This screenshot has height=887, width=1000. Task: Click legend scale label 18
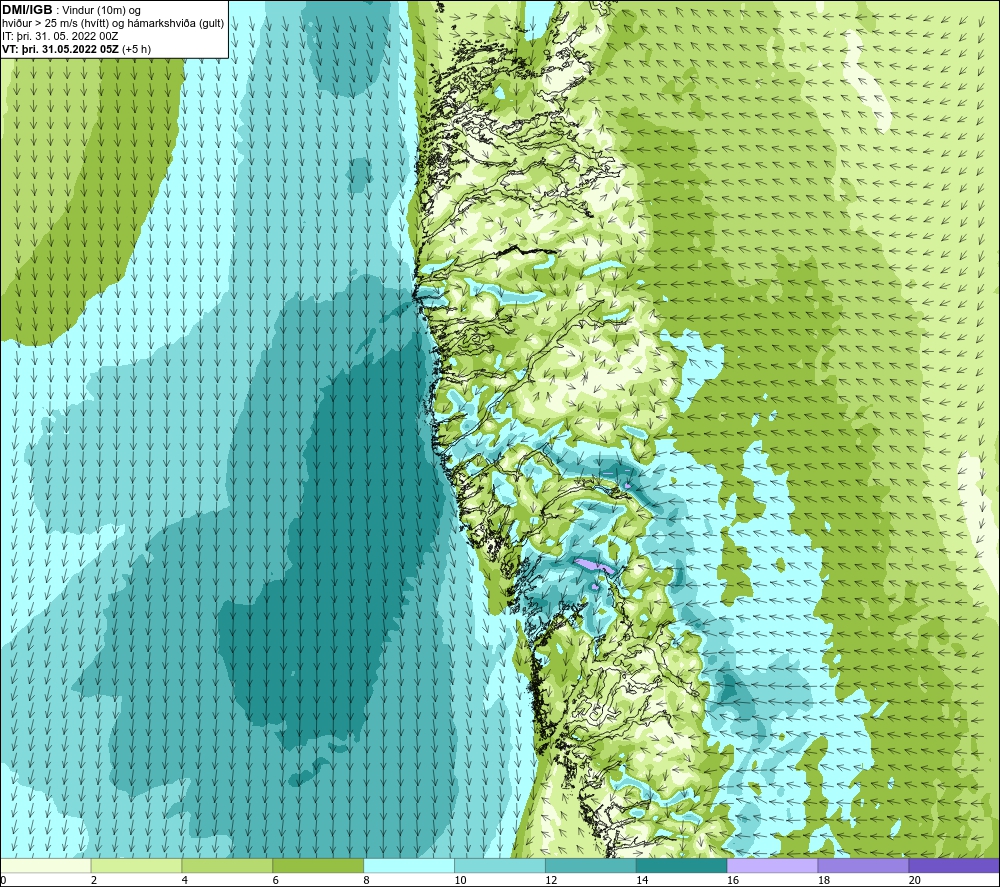click(x=823, y=880)
